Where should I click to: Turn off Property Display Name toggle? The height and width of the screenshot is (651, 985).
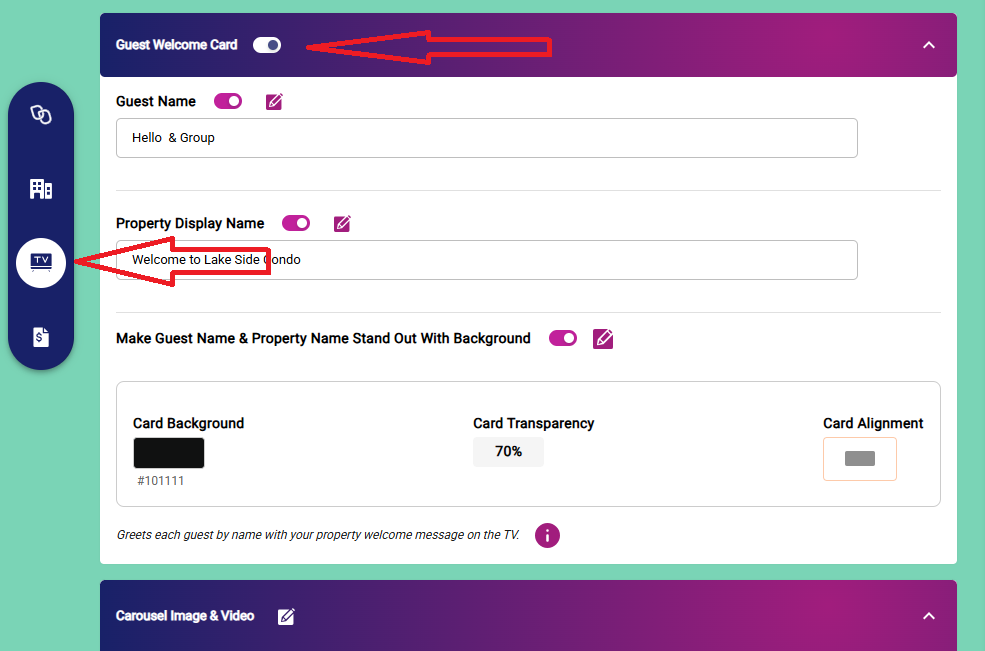[x=296, y=223]
